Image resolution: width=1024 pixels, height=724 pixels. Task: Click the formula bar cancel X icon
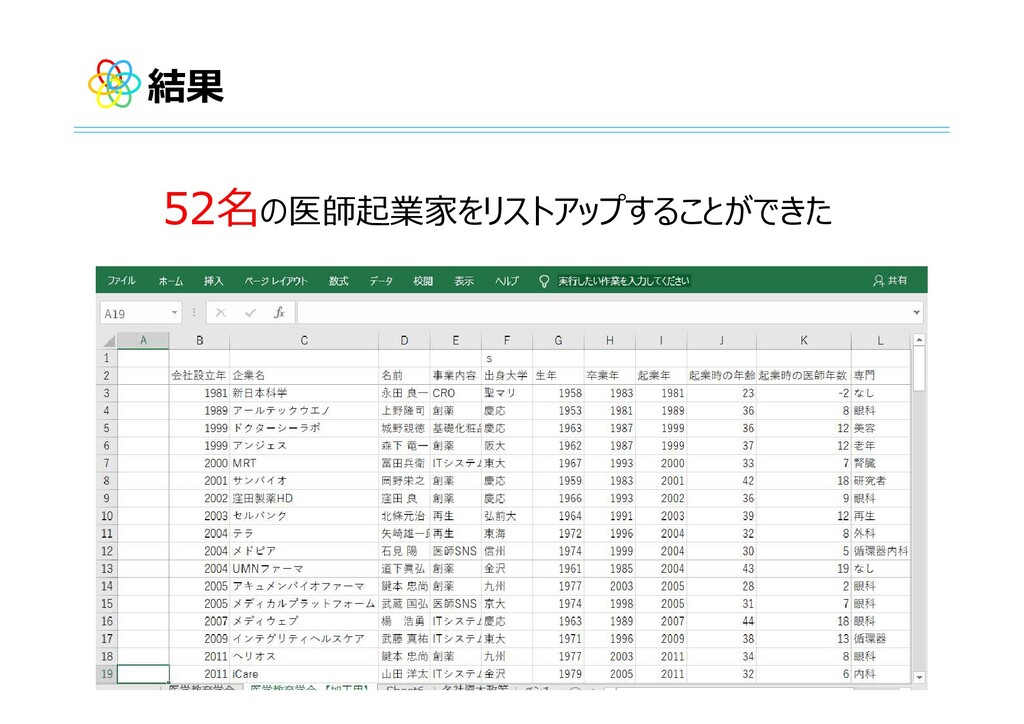tap(221, 313)
